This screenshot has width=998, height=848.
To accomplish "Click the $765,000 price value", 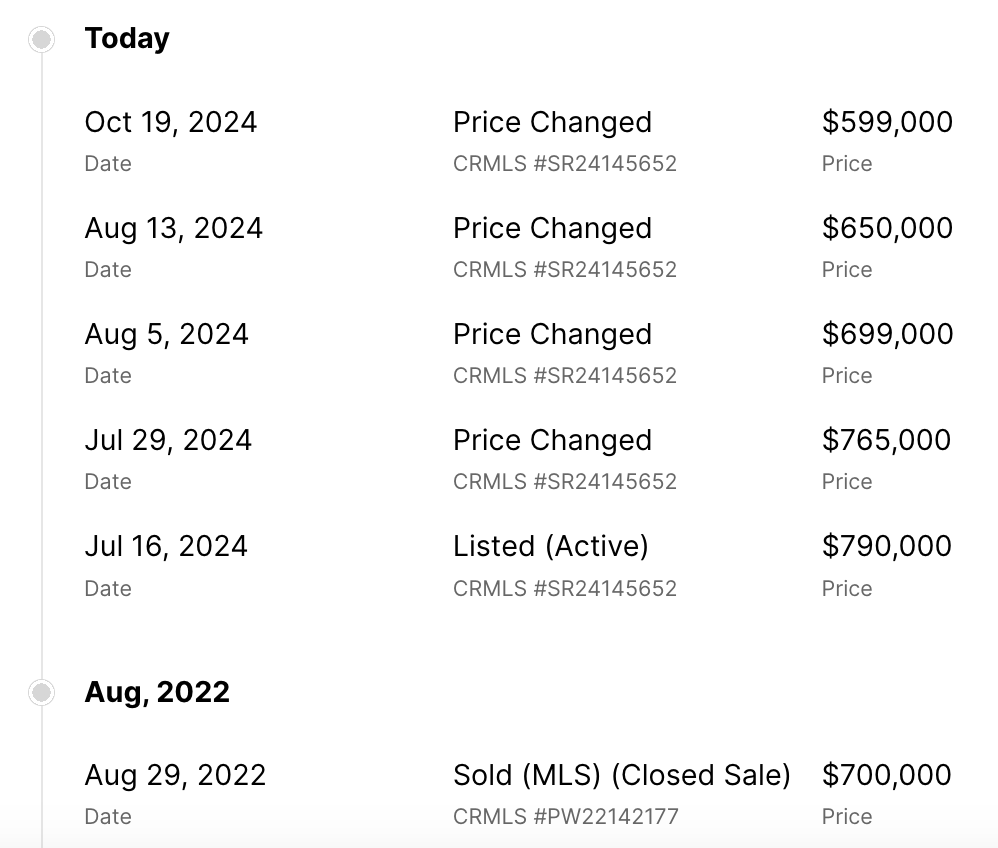I will 887,440.
